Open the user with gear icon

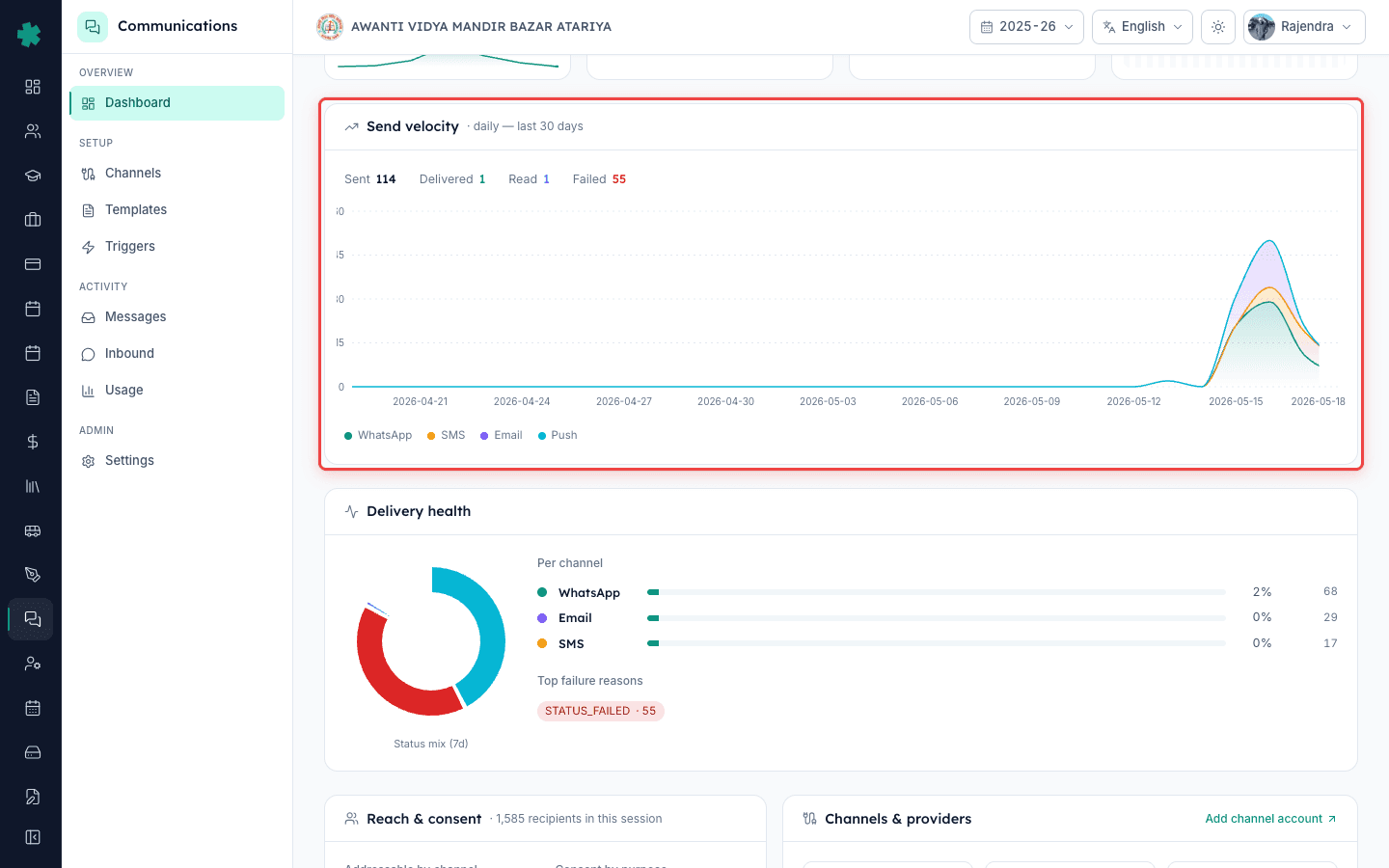pyautogui.click(x=33, y=664)
